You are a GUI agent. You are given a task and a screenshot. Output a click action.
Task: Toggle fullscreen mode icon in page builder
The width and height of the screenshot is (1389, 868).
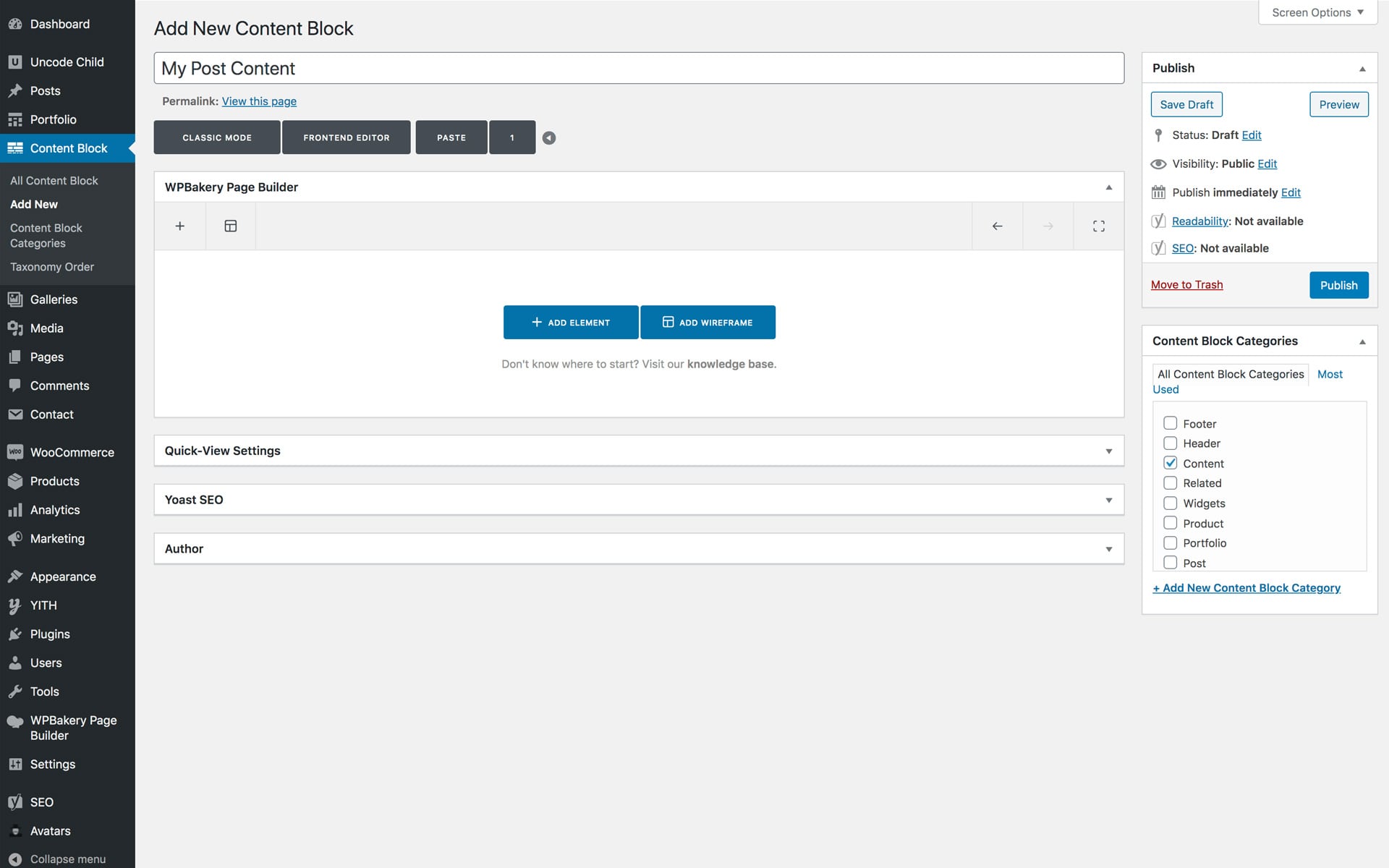coord(1098,226)
